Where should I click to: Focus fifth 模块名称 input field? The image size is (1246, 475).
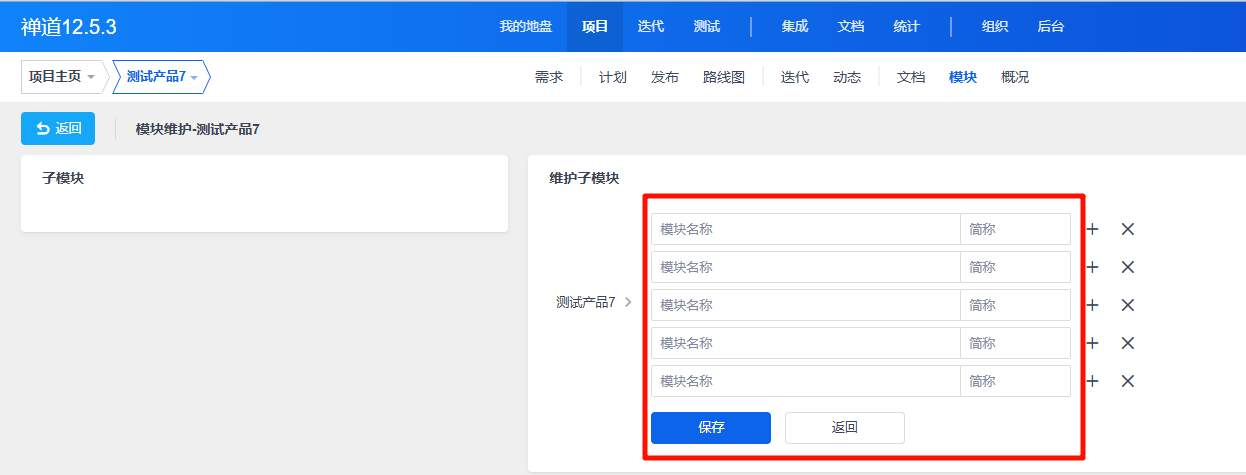806,381
